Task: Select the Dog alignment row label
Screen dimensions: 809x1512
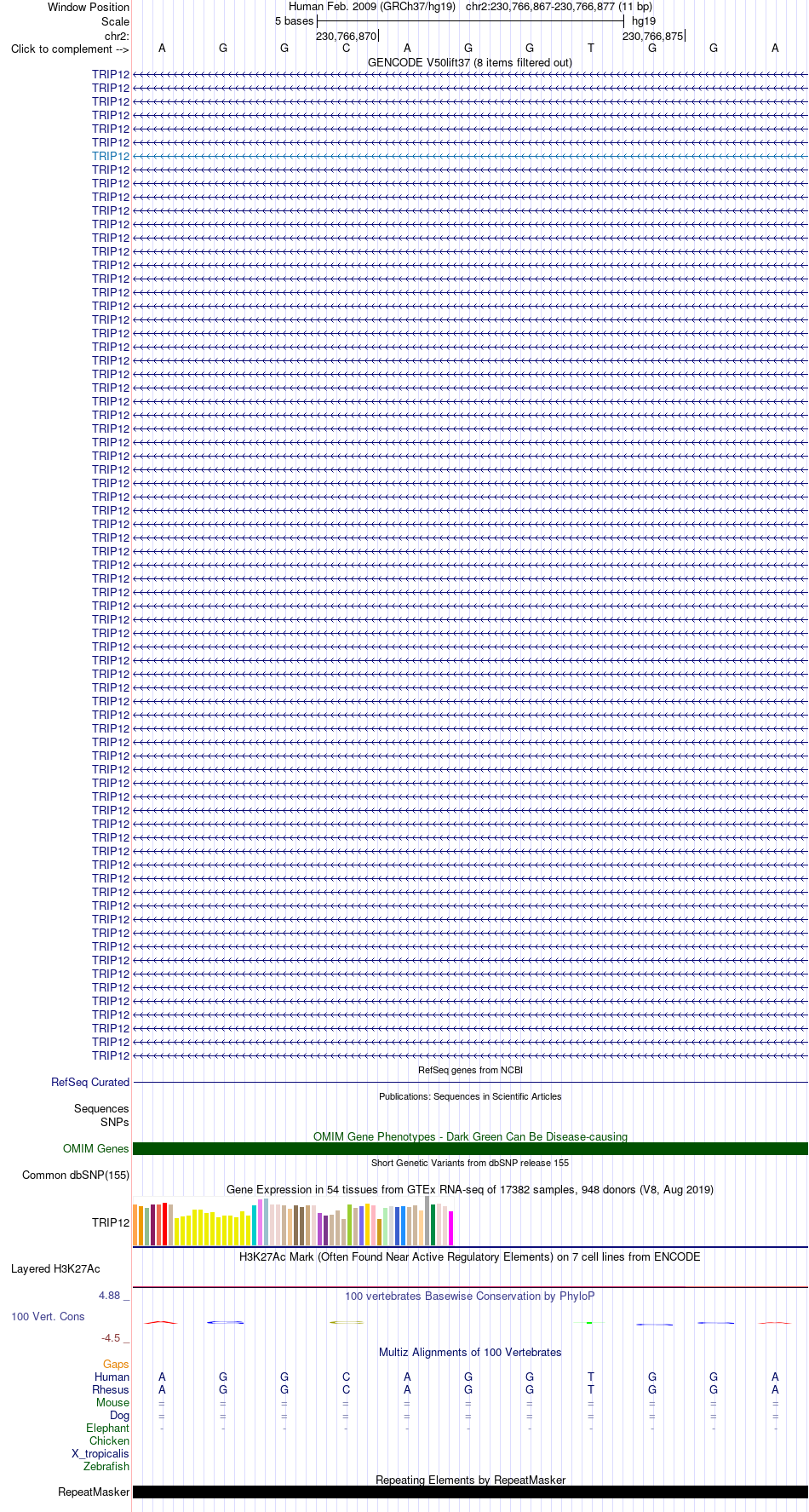Action: pos(119,1416)
